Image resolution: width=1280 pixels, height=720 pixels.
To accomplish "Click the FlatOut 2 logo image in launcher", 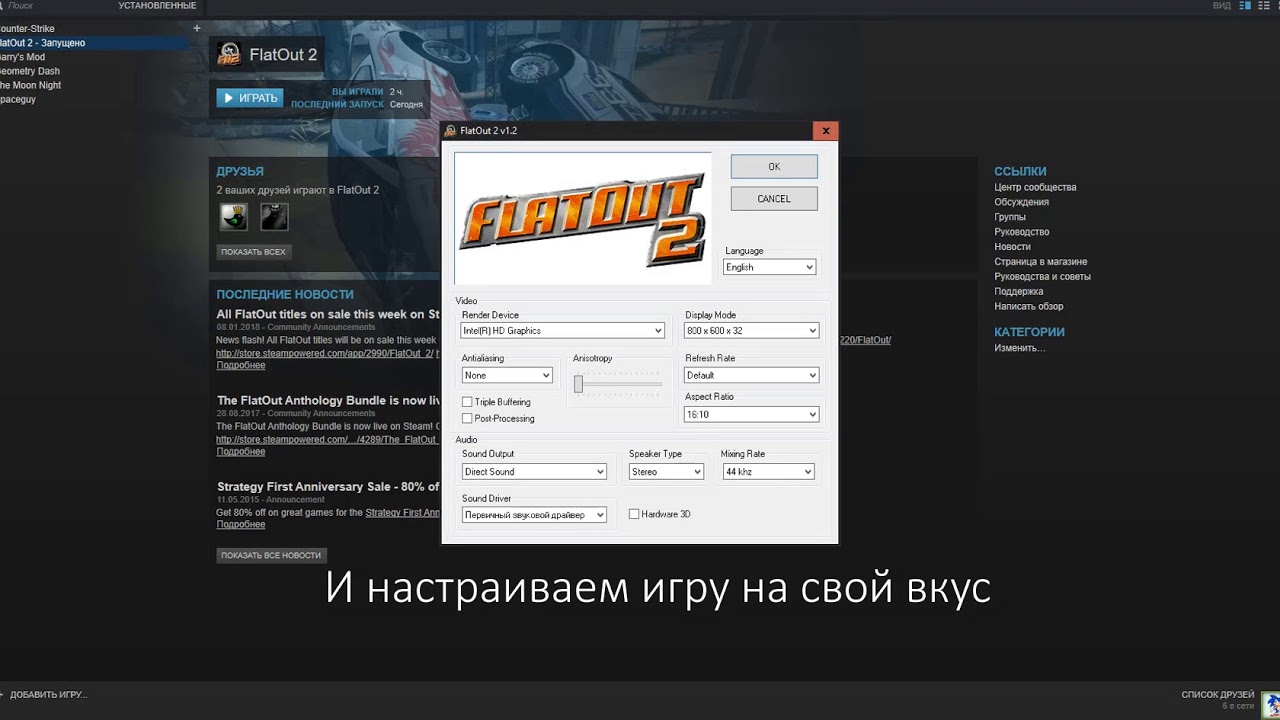I will (583, 218).
